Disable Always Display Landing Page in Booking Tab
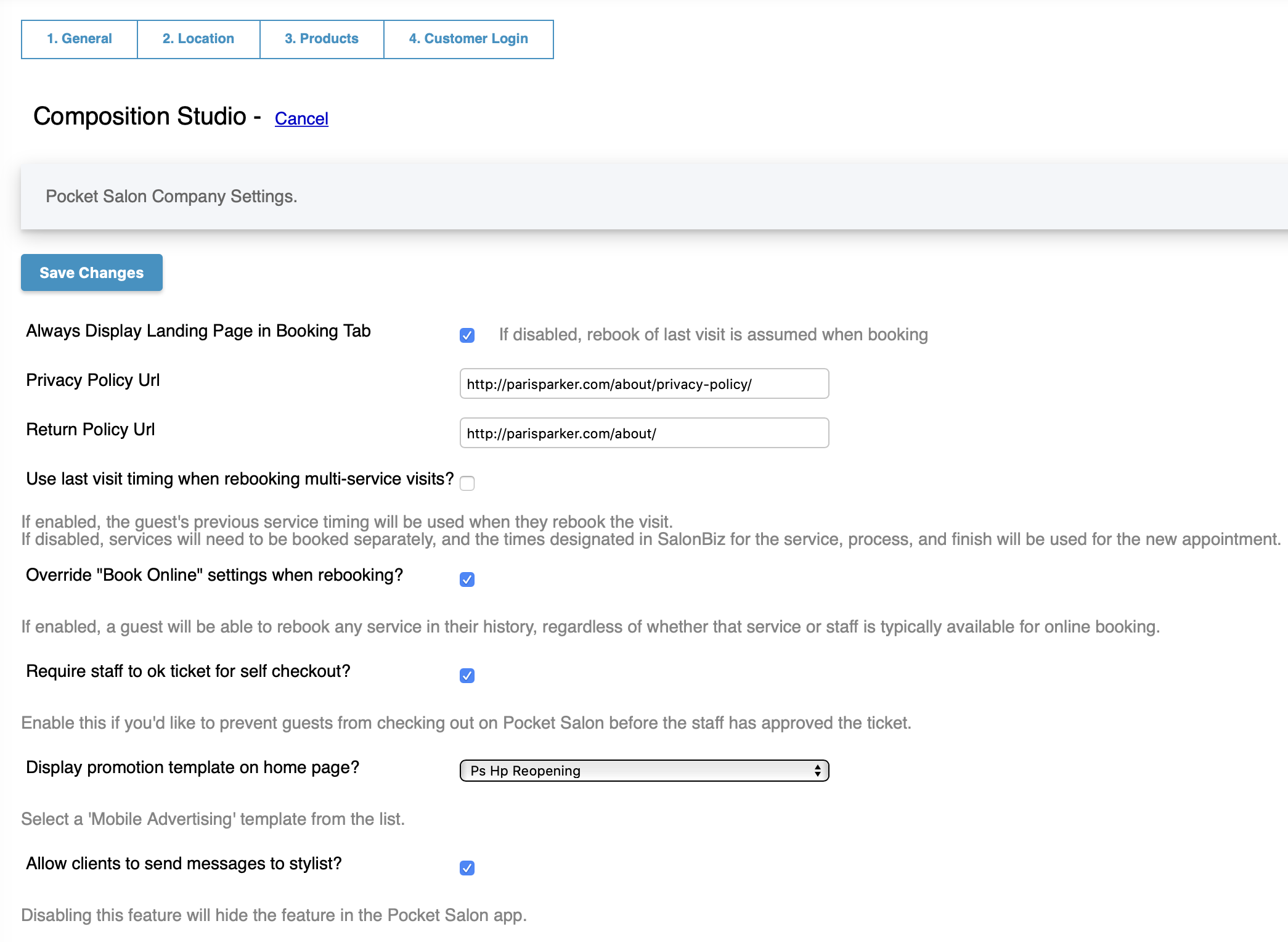The image size is (1288, 942). [467, 335]
